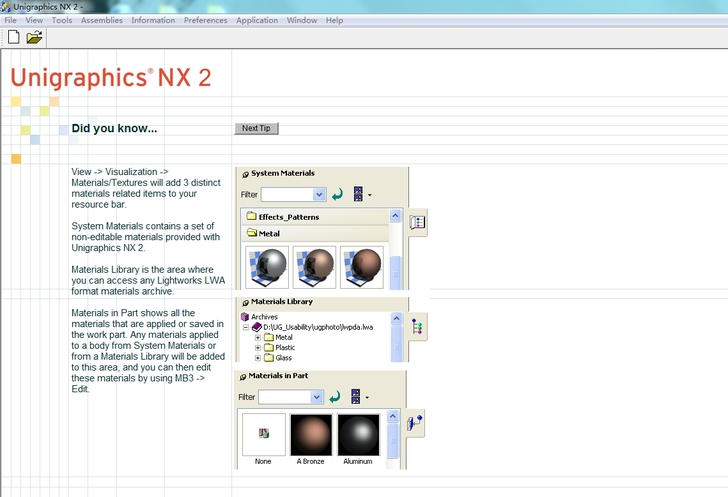Screen dimensions: 728x497
Task: Open the Preferences menu
Action: click(x=205, y=20)
